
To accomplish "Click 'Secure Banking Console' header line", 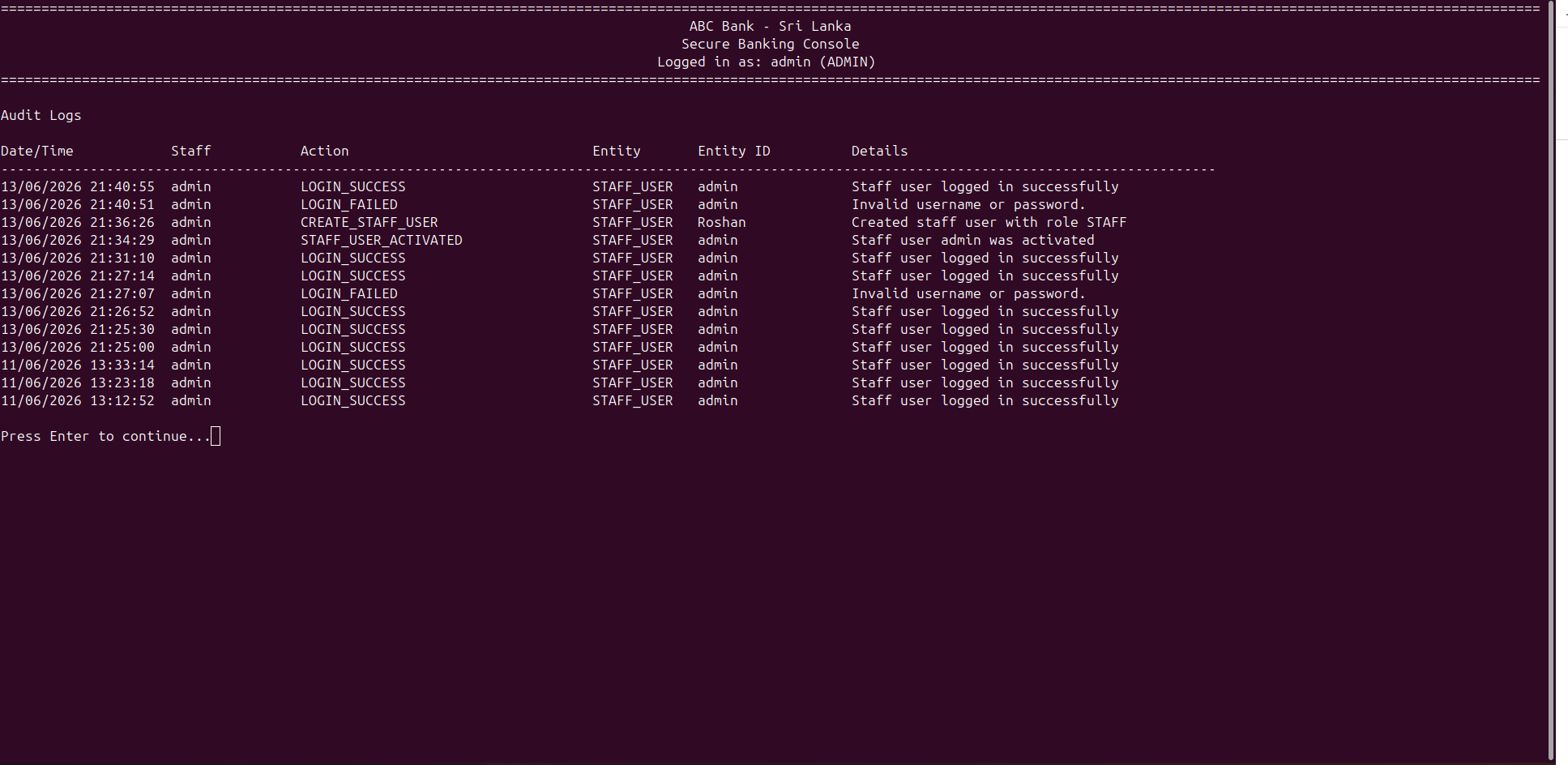I will [x=770, y=44].
